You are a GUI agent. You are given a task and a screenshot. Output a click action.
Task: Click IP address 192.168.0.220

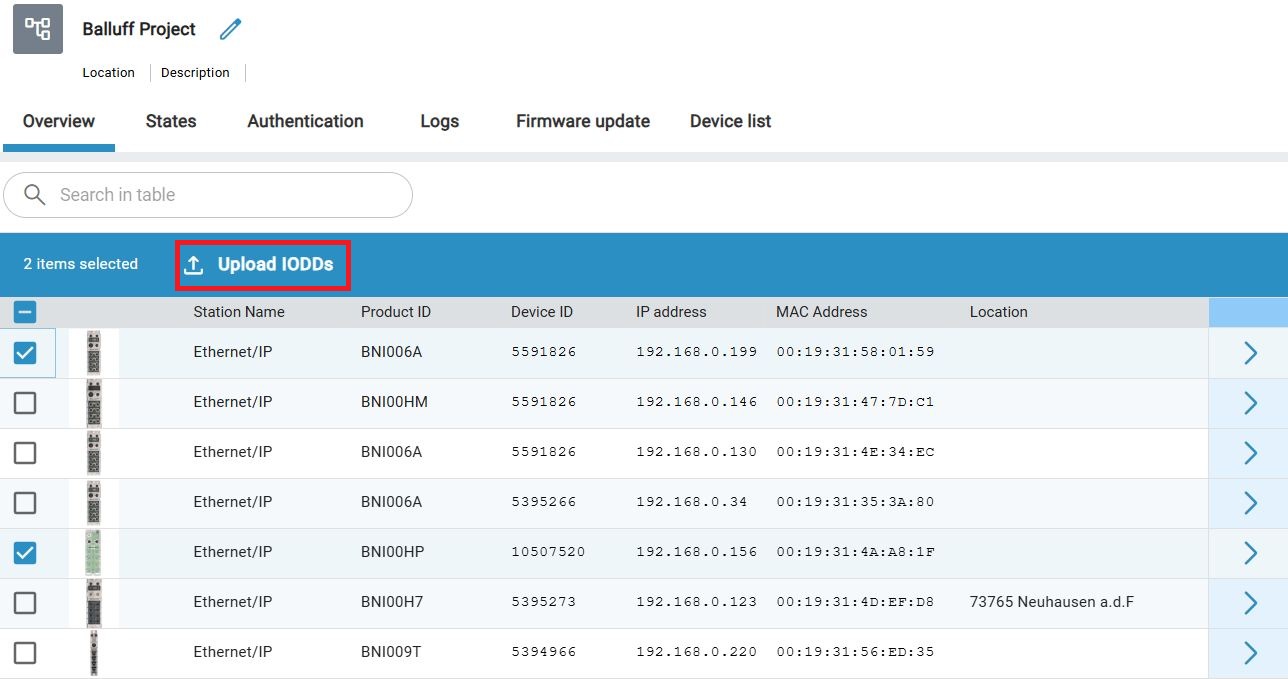pyautogui.click(x=697, y=652)
